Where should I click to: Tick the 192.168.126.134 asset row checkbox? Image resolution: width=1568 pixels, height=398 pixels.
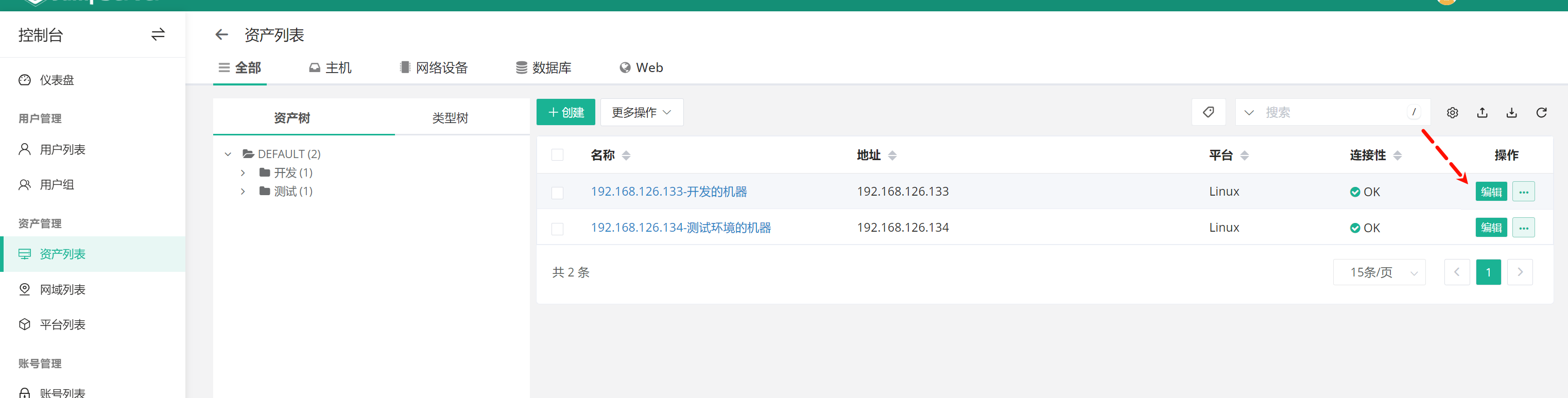click(x=557, y=229)
